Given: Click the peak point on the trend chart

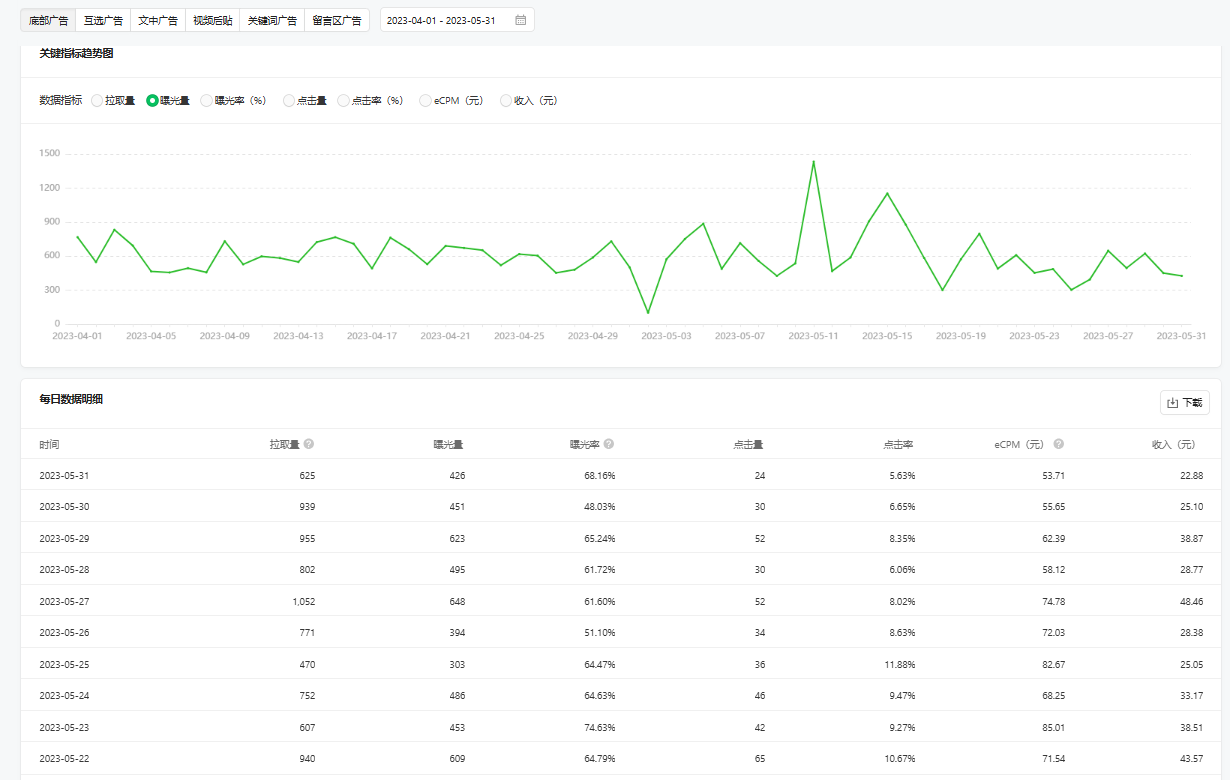Looking at the screenshot, I should point(813,161).
